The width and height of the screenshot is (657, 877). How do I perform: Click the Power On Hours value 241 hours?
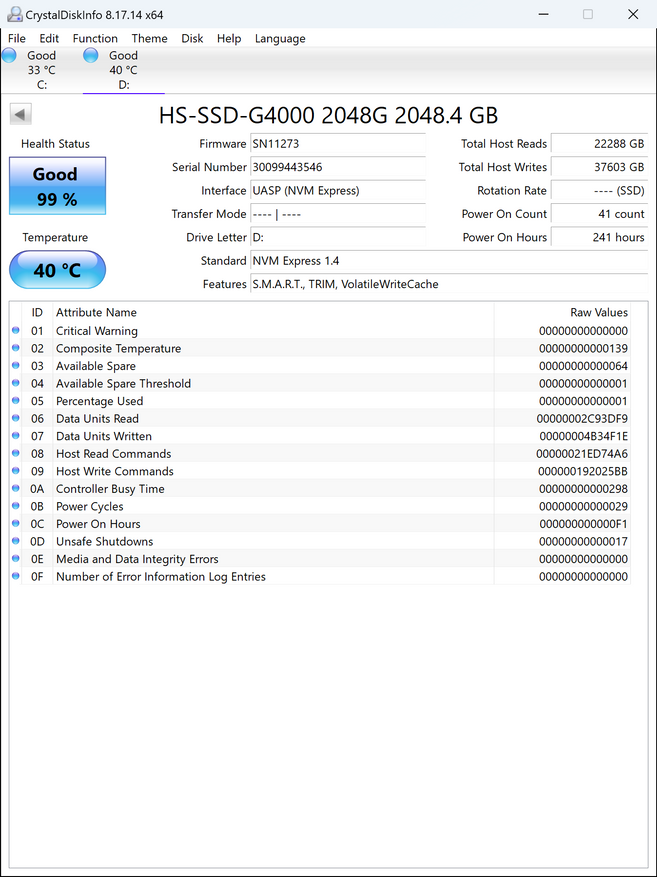(x=599, y=238)
